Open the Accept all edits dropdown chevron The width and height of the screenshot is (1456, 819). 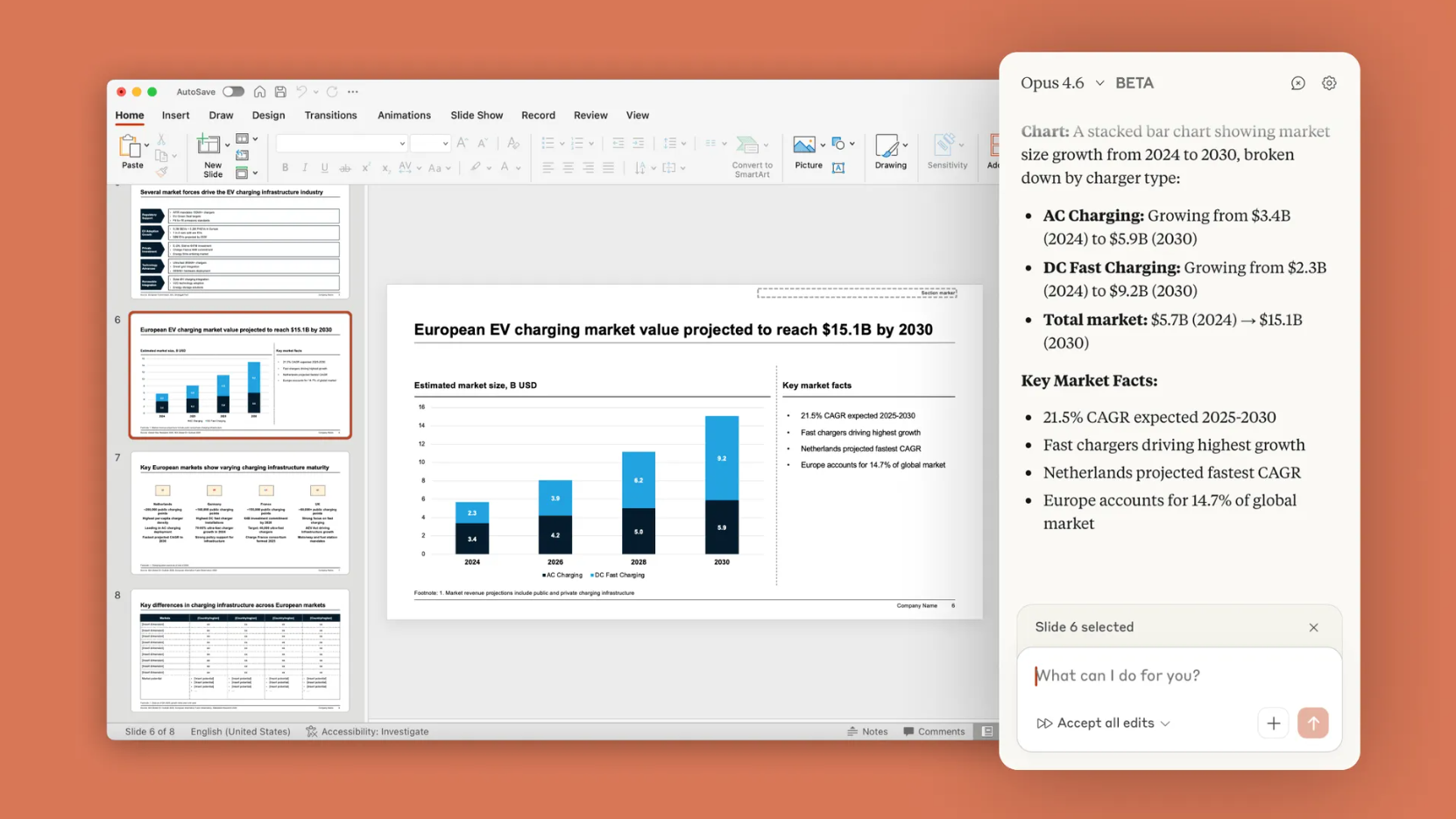coord(1166,724)
